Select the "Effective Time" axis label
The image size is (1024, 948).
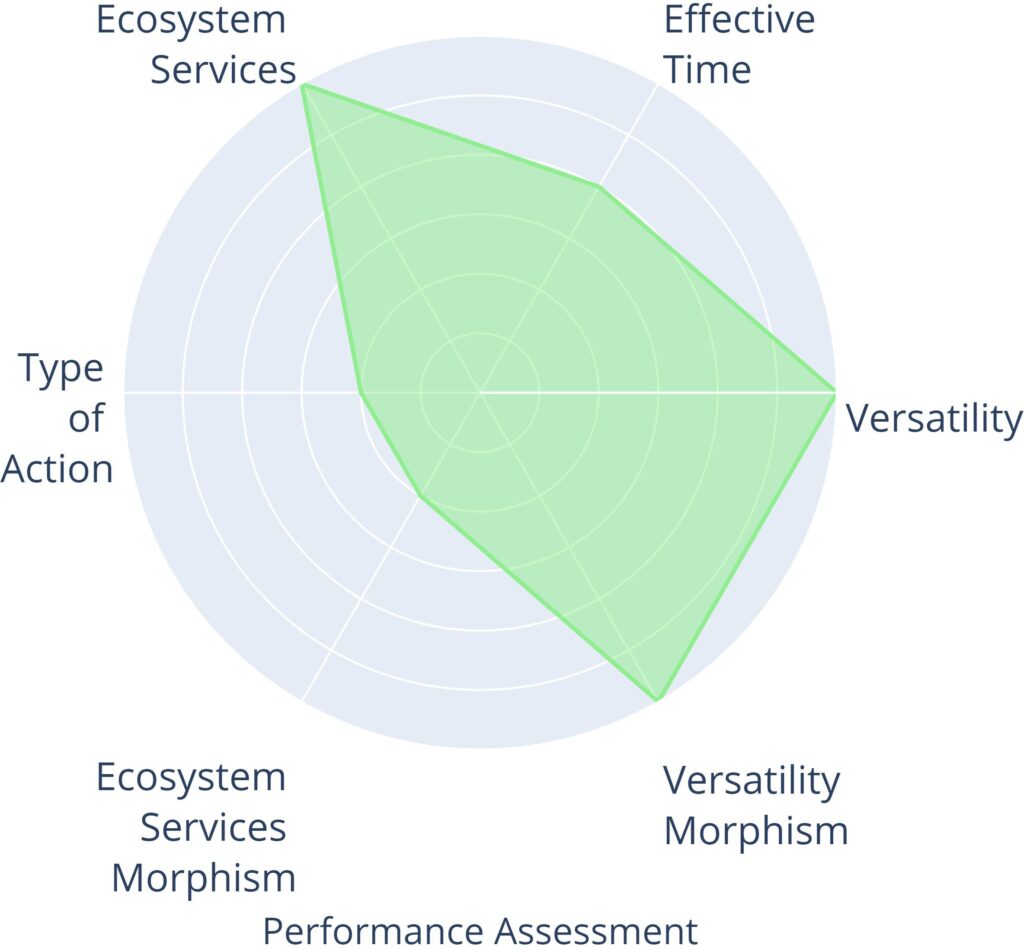pyautogui.click(x=738, y=45)
